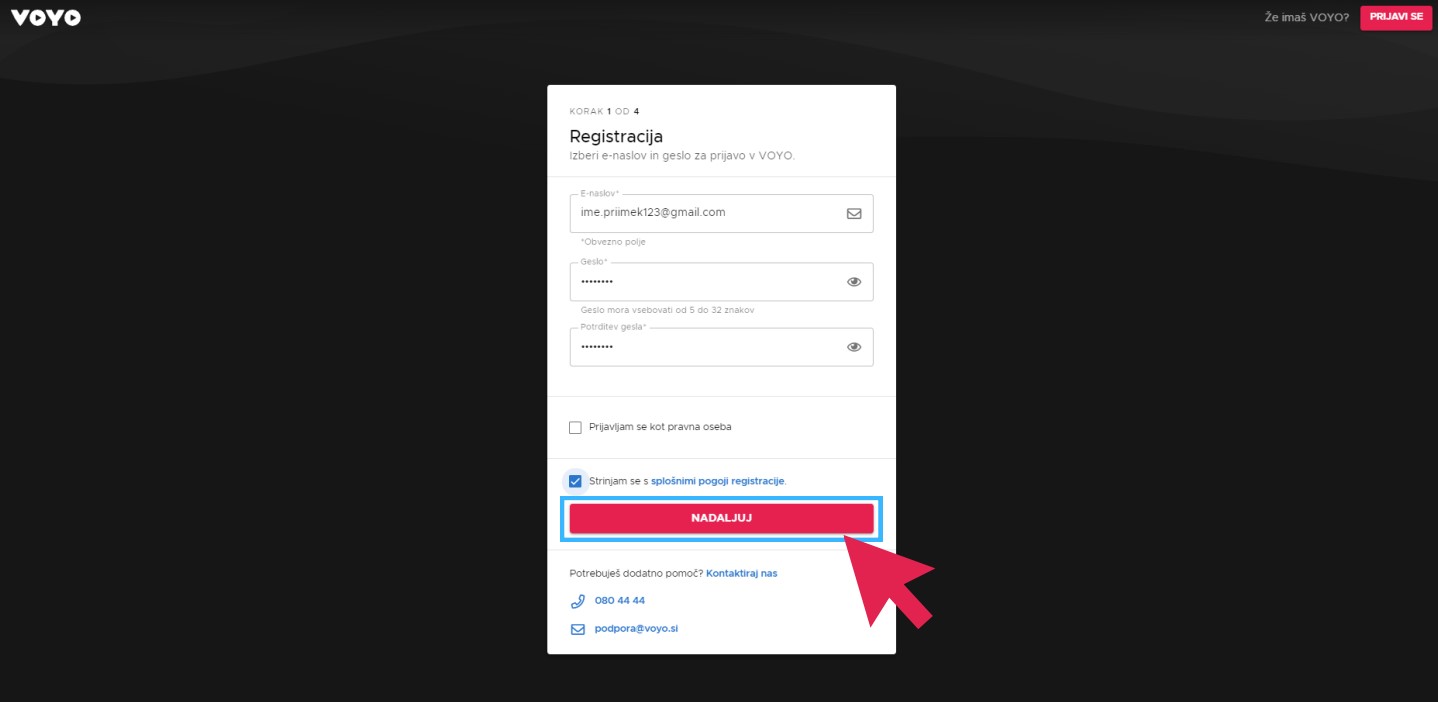Click the 'Korak 1 od 4' step indicator
The image size is (1438, 702).
click(x=604, y=111)
